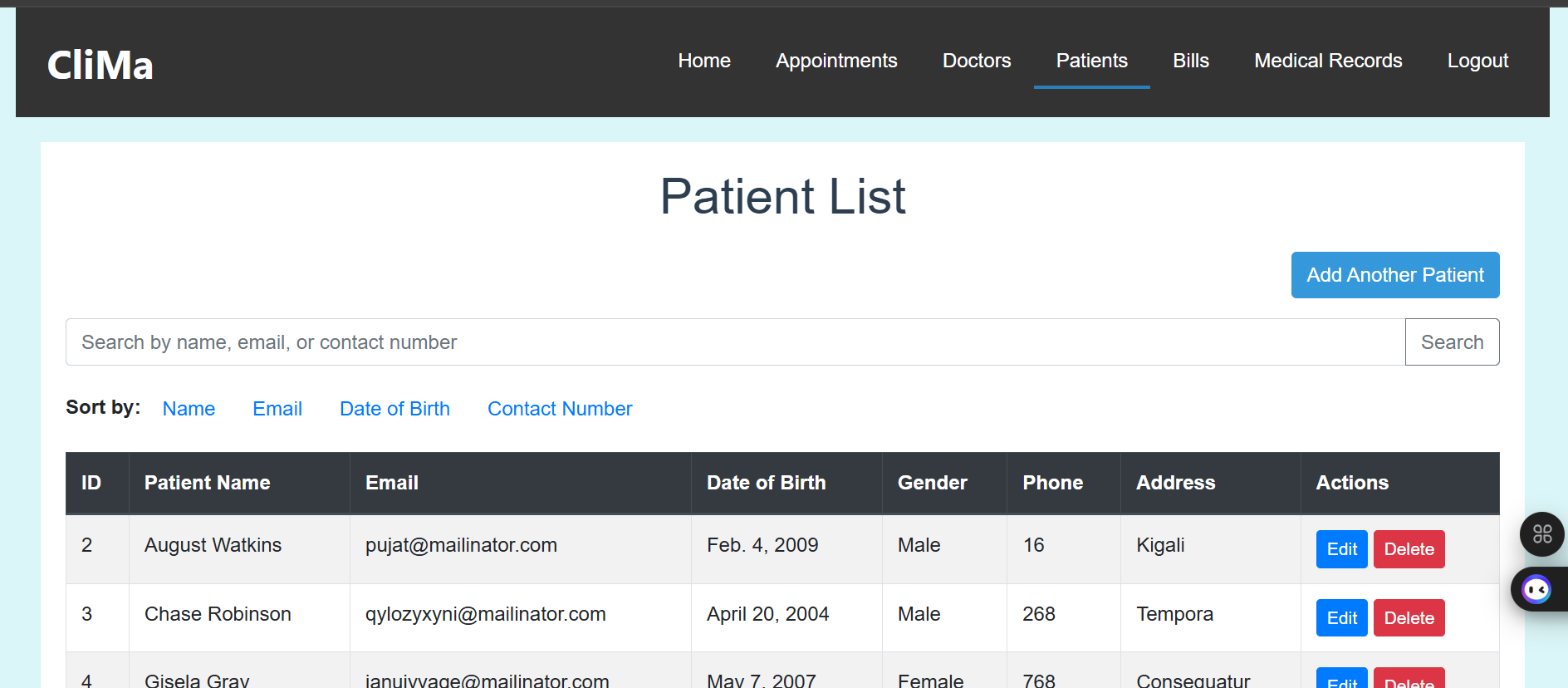Sort patients by Email
1568x688 pixels.
point(277,409)
